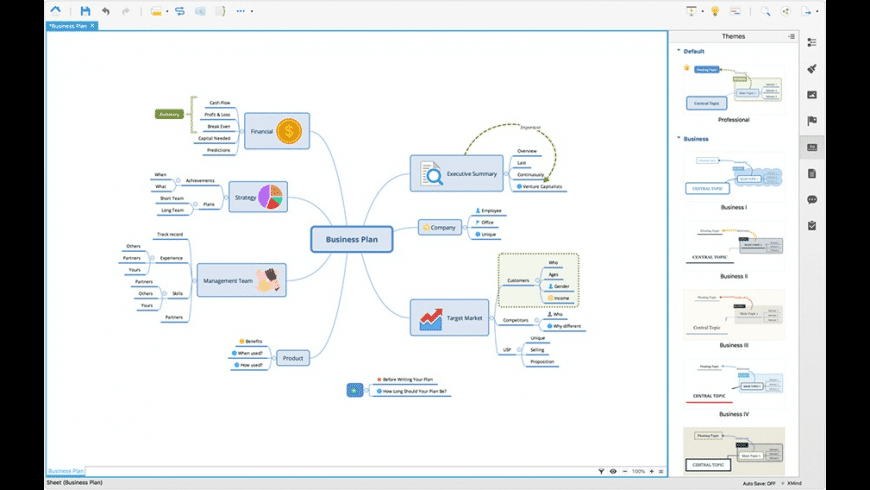Open the Comments sidebar panel
Screen dimensions: 870x490
pyautogui.click(x=812, y=200)
